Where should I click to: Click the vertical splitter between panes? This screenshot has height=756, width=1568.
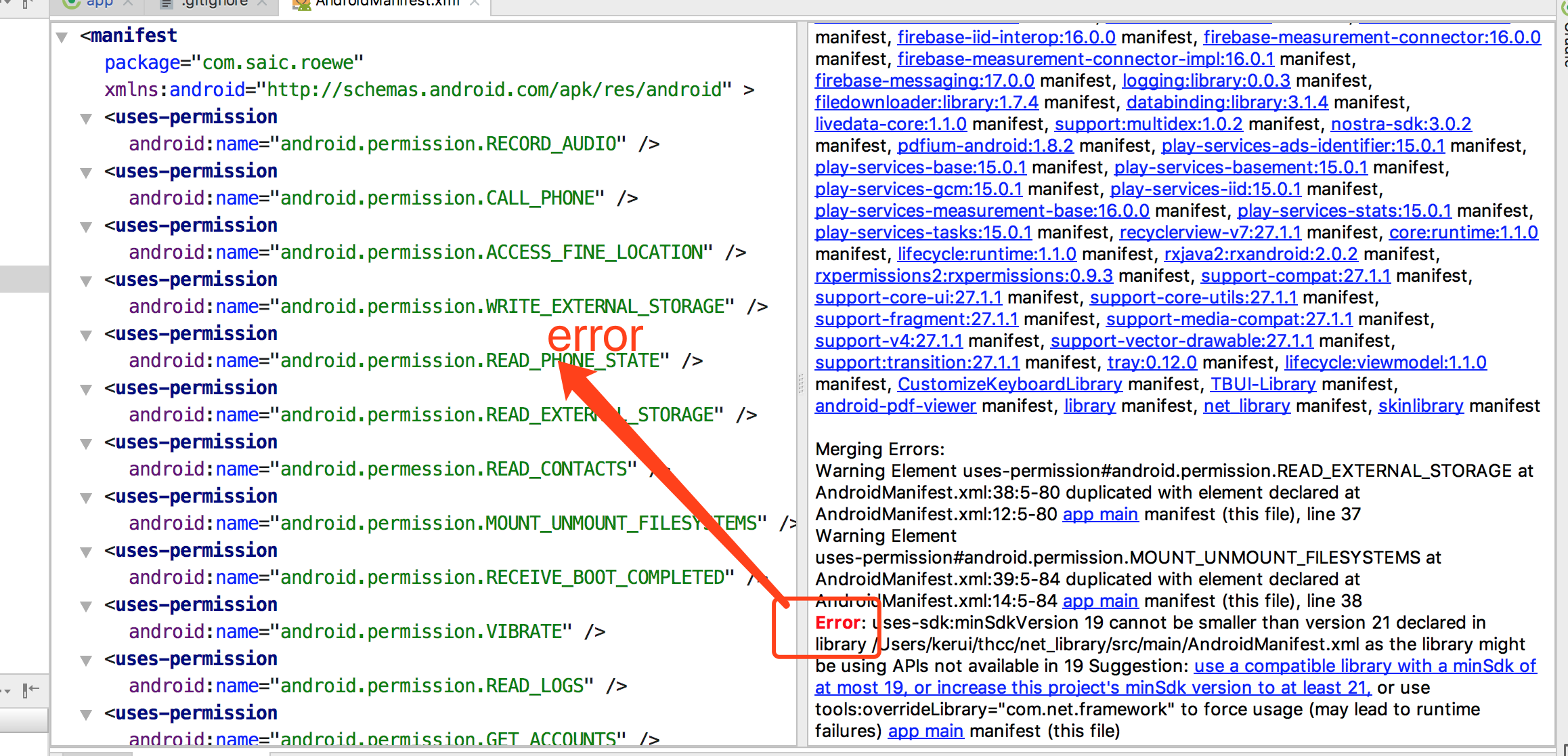pos(802,383)
